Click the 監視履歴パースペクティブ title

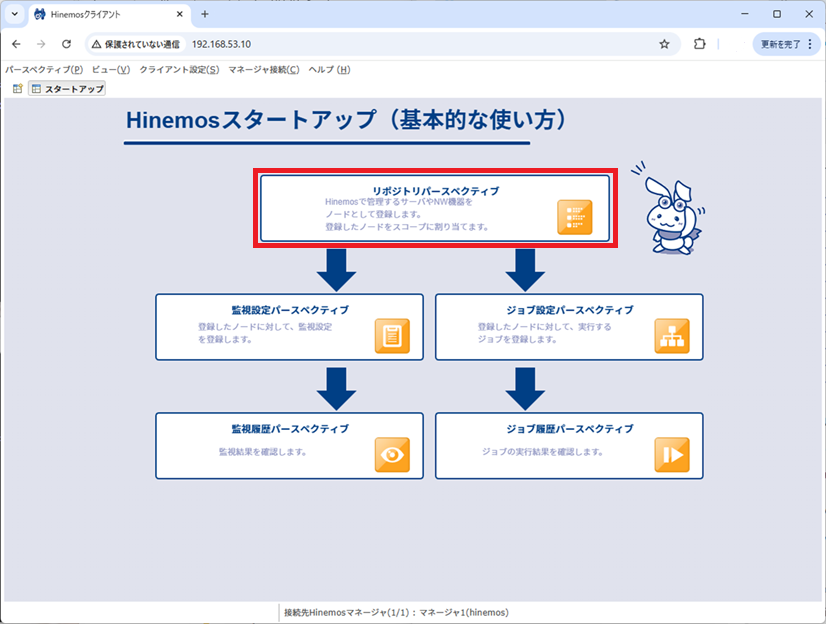coord(290,429)
